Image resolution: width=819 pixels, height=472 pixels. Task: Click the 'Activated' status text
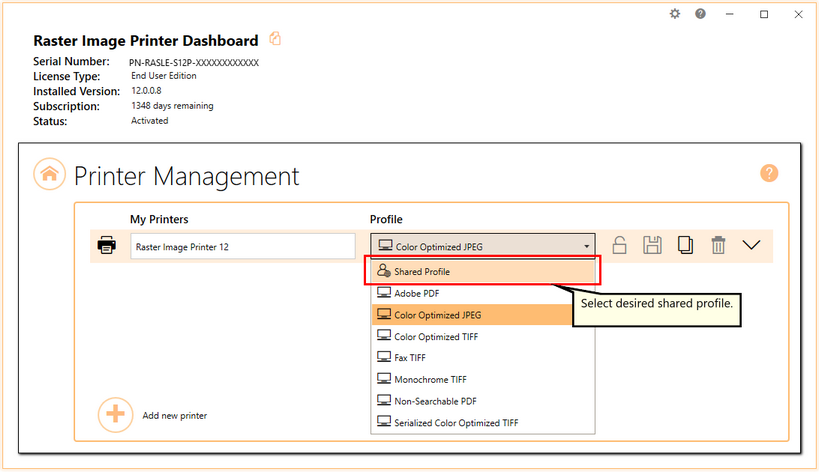coord(149,121)
